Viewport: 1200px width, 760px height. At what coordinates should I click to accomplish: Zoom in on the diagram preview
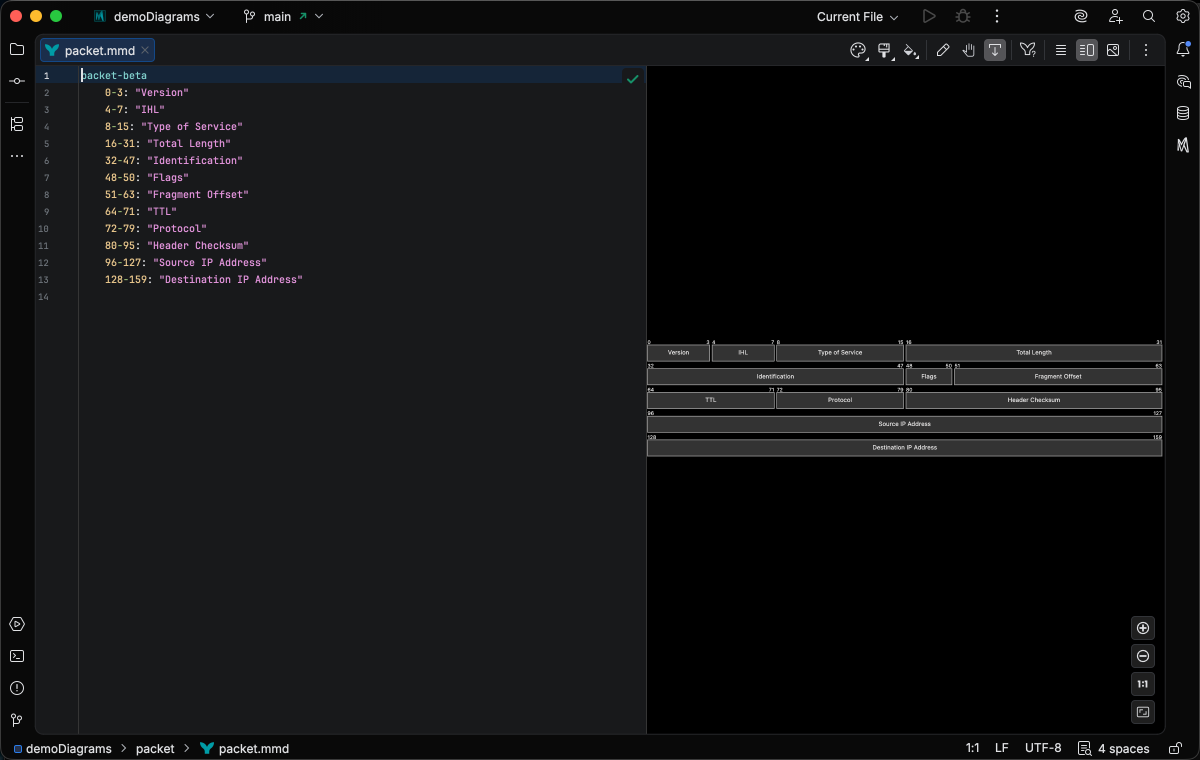(x=1143, y=628)
